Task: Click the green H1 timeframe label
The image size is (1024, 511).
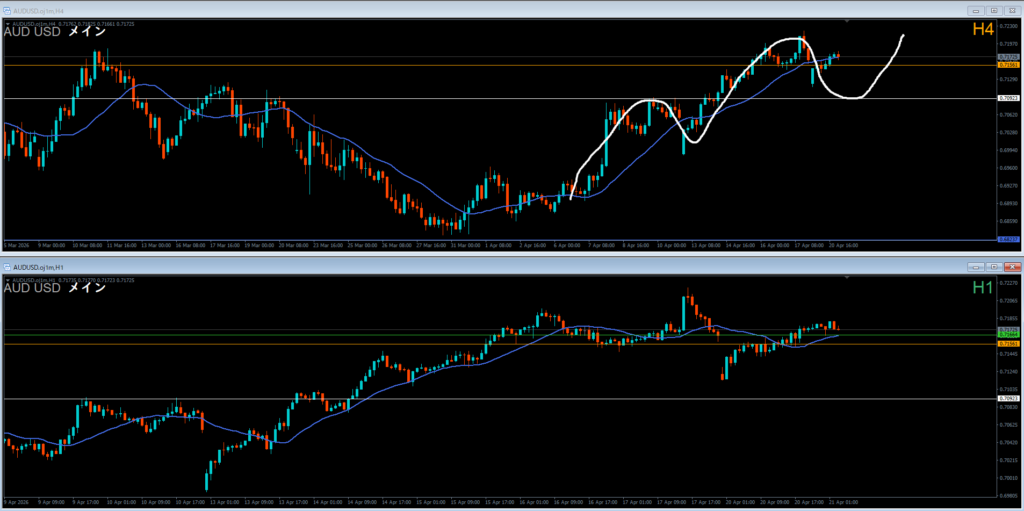Action: coord(983,289)
